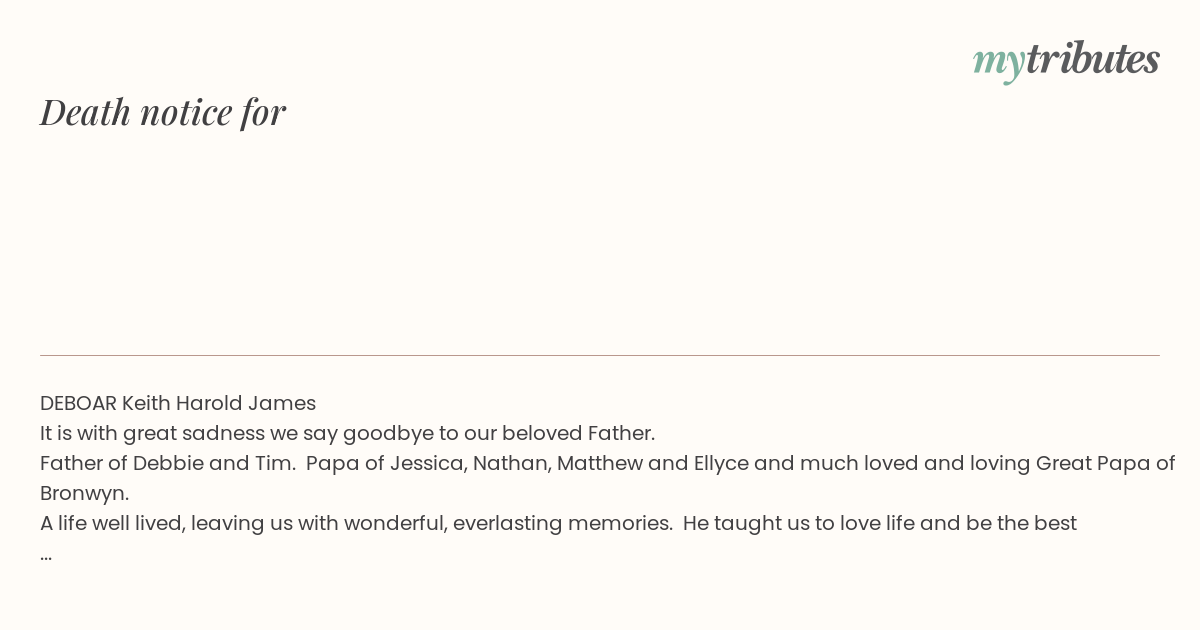Select the sentence about great sadness

(x=347, y=433)
